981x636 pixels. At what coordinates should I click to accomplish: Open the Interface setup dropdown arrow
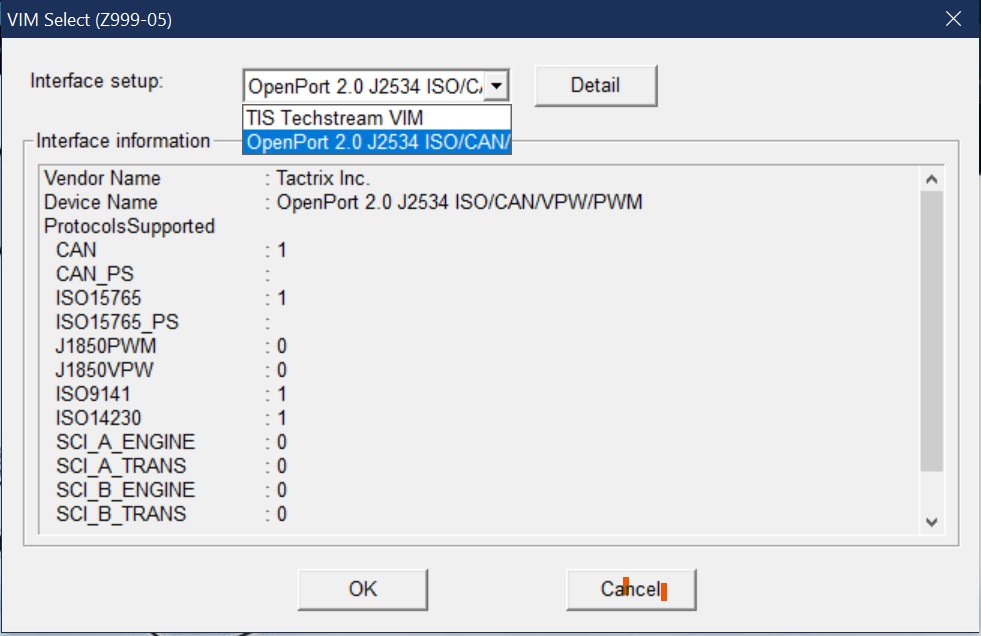(496, 86)
